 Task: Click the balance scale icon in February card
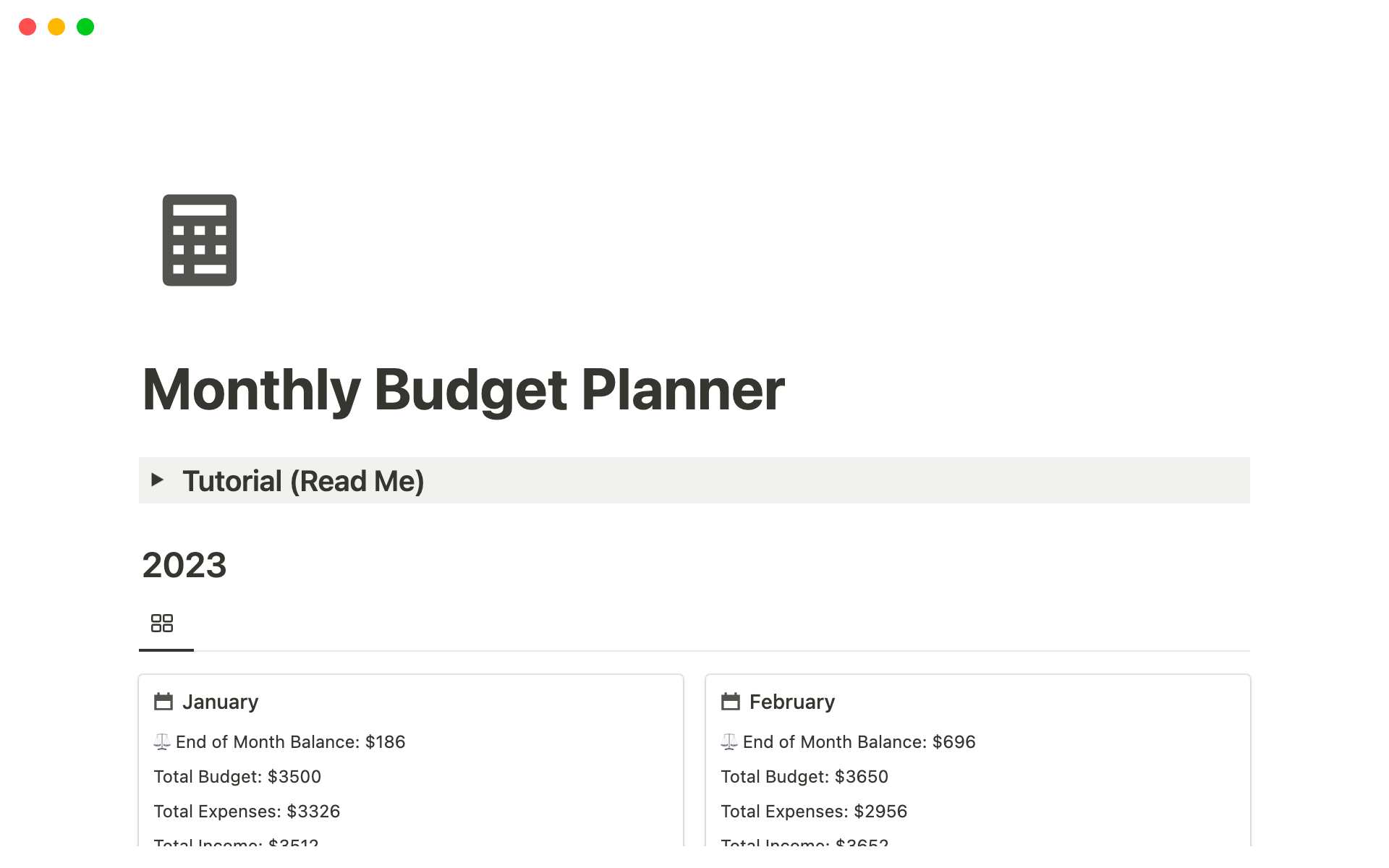(x=729, y=741)
